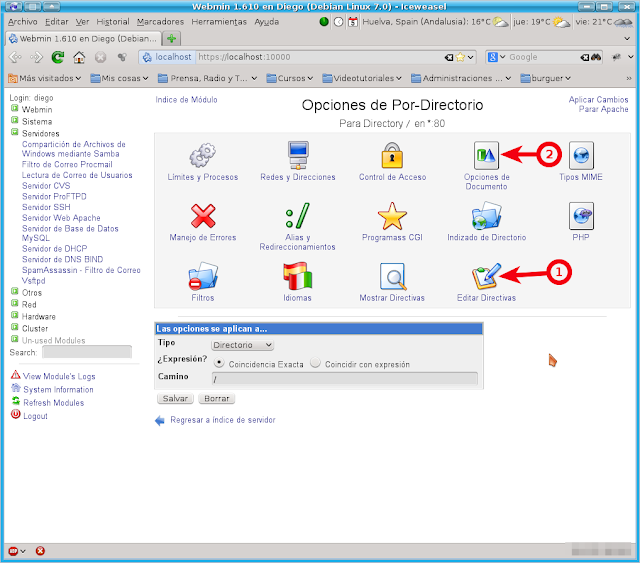Click the blue arrow next to Regresar a índice
Screen dimensions: 640x563
tap(160, 421)
